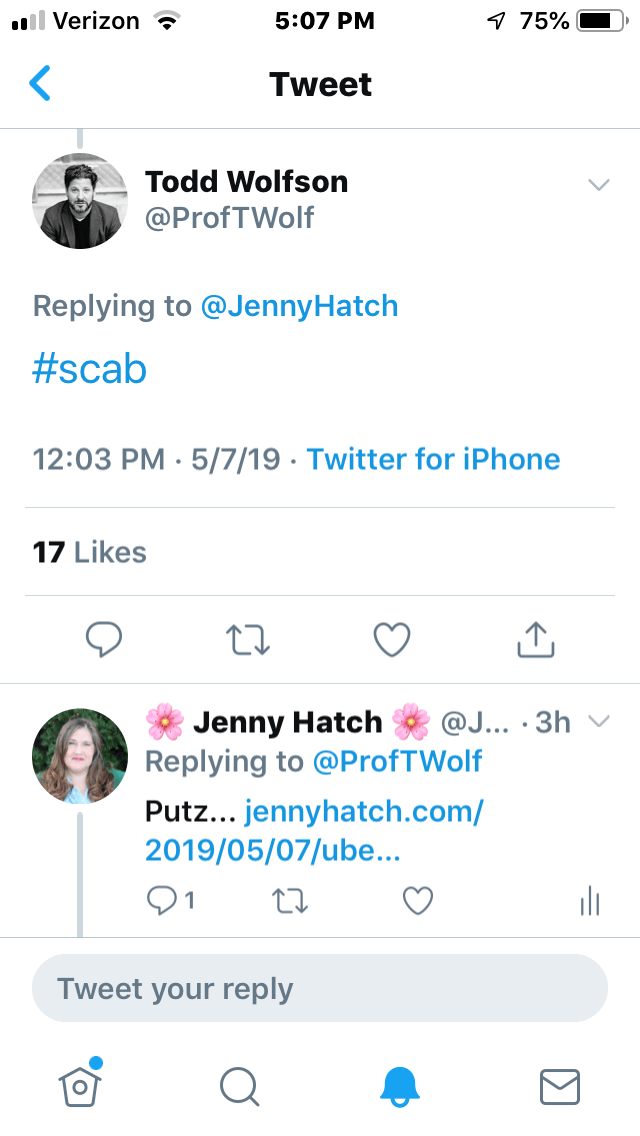Reply to Jenny Hatch's Putz tweet
Screen dimensions: 640x1136
point(161,901)
